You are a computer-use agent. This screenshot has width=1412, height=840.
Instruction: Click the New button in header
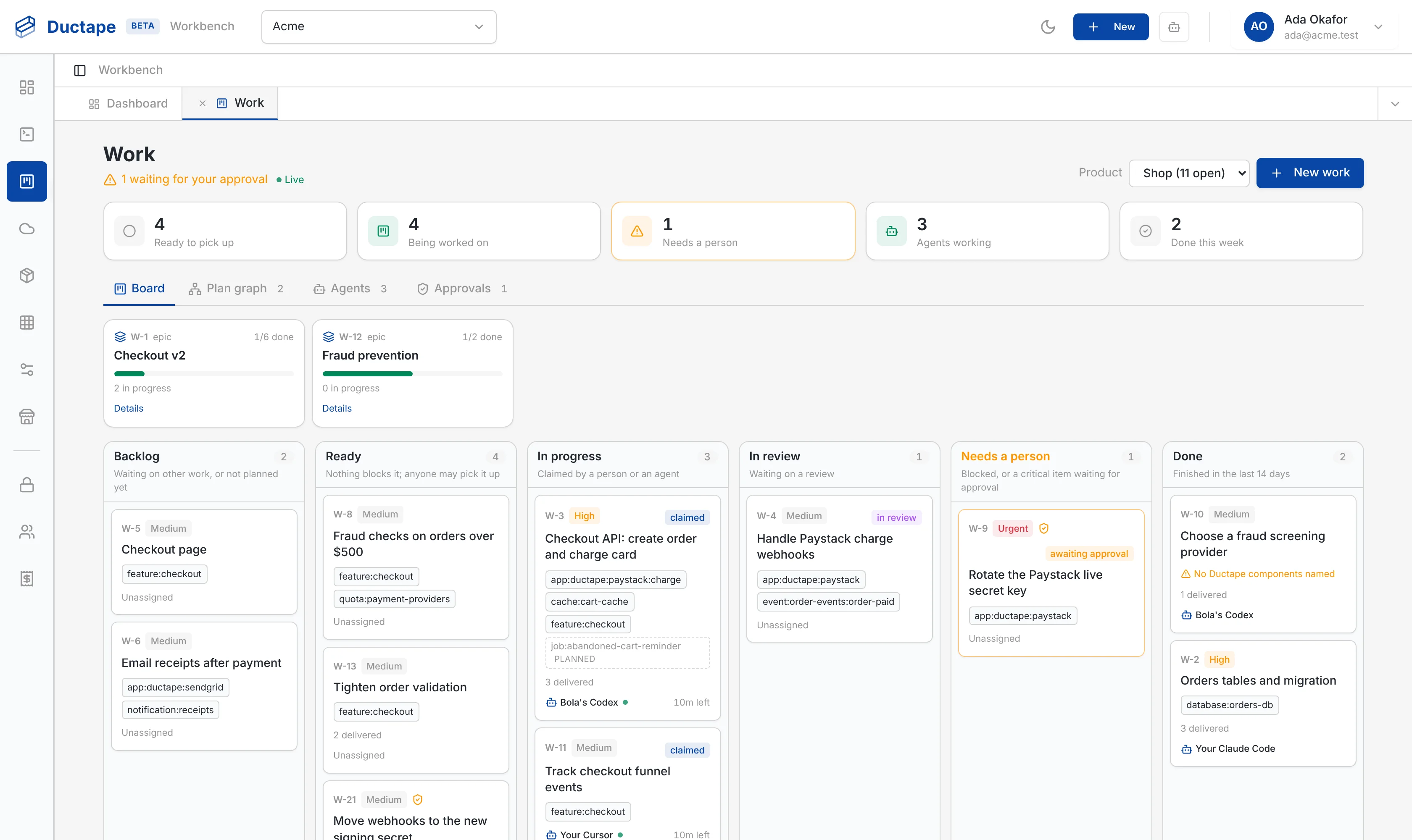coord(1110,26)
